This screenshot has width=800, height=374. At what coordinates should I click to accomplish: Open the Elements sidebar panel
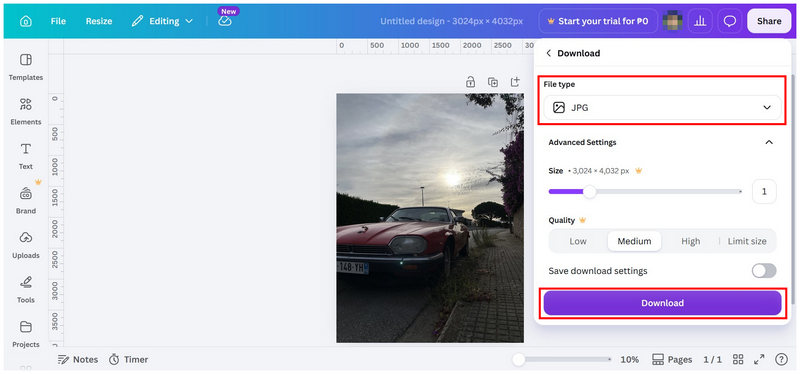[x=26, y=112]
